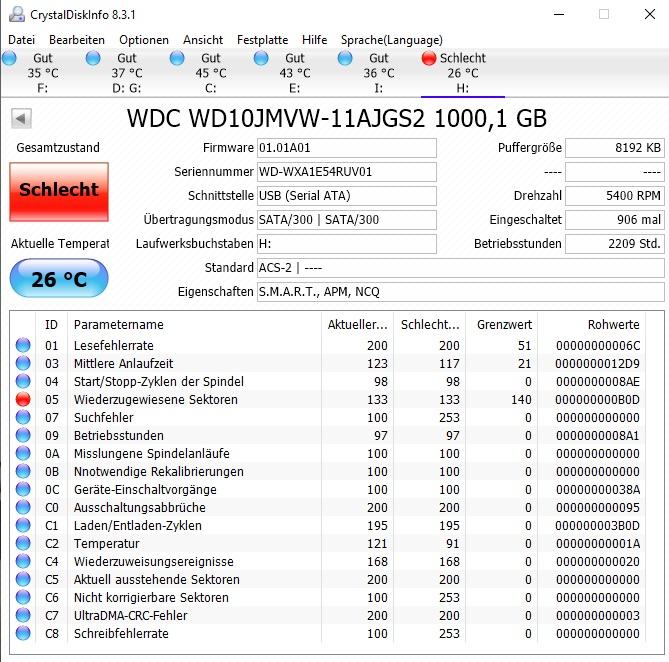This screenshot has height=662, width=669.
Task: Click the Eingeschaltet field 906 mal
Action: coord(615,220)
